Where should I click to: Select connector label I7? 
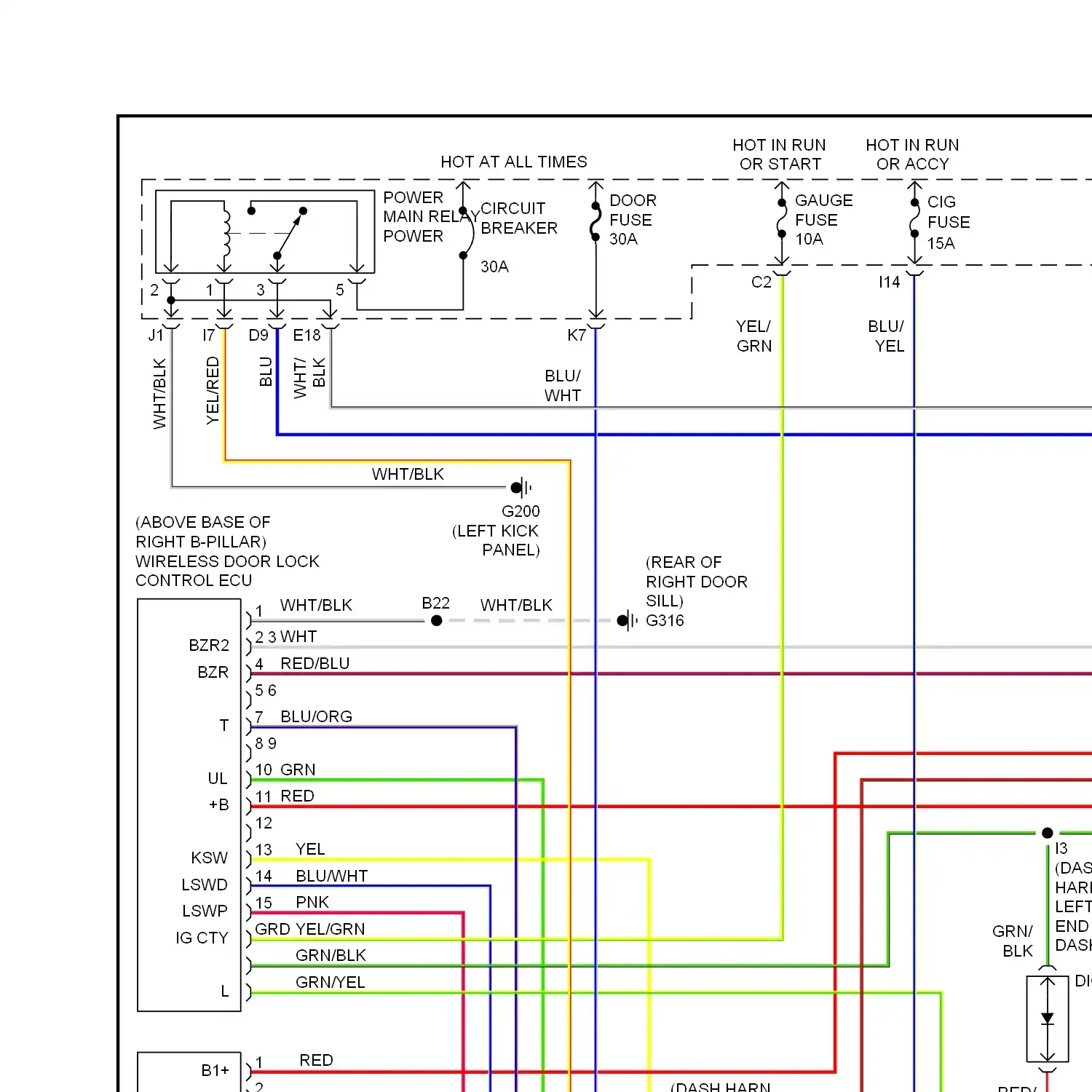point(208,336)
